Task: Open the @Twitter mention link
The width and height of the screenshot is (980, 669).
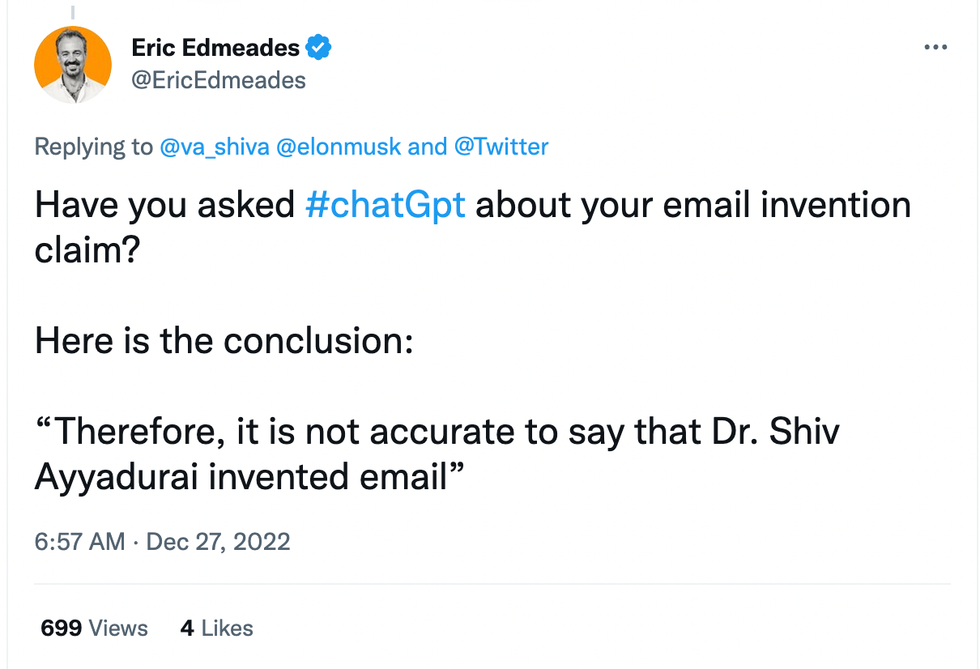Action: 501,147
